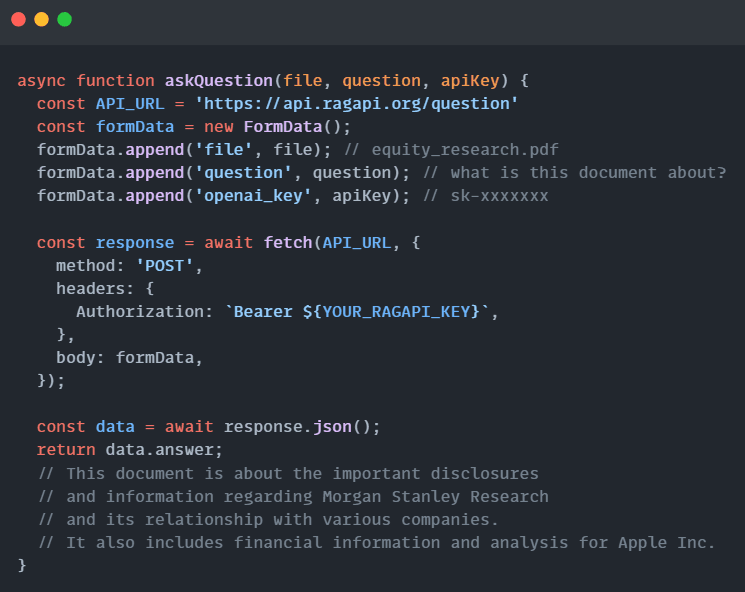Click the 'https://api.ragapi.org/question' URL string
Screen dimensions: 745x592
click(x=356, y=104)
